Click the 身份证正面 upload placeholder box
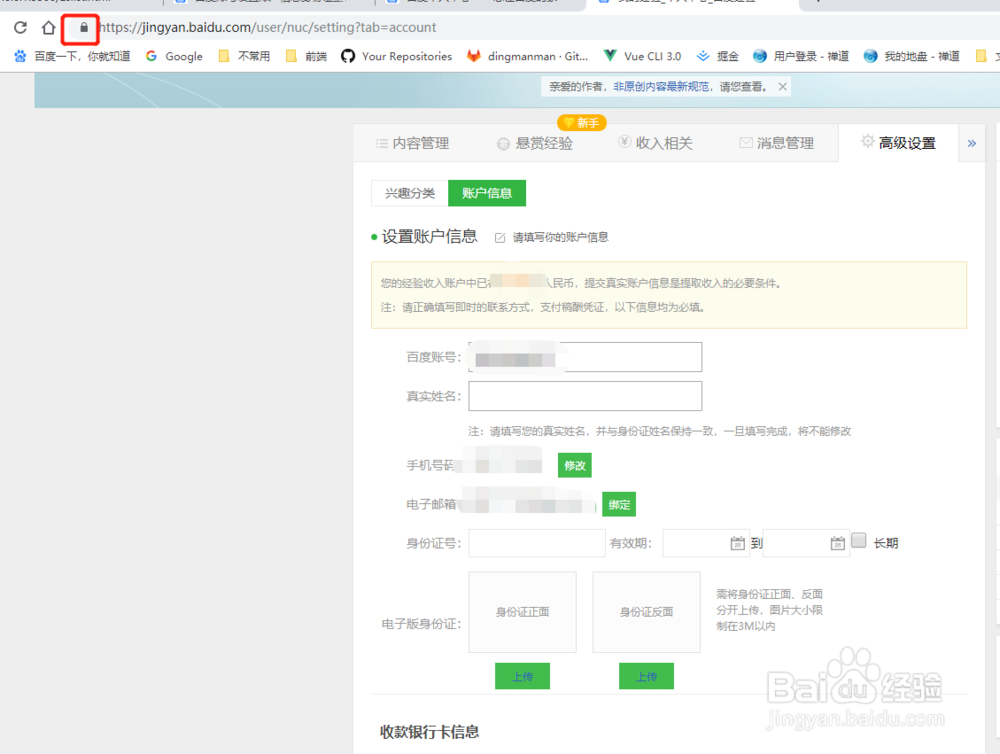Viewport: 1000px width, 754px height. pyautogui.click(x=522, y=613)
